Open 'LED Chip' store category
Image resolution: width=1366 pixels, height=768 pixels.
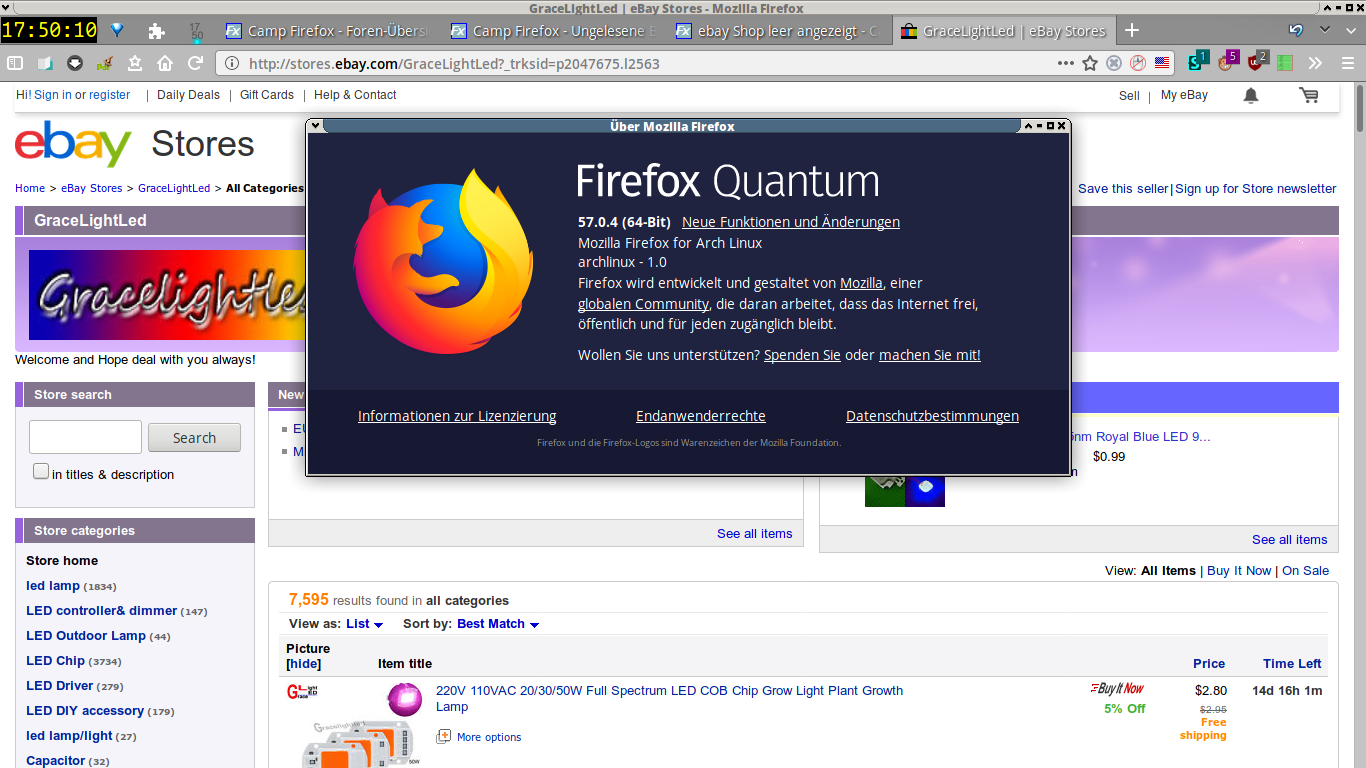[x=55, y=660]
